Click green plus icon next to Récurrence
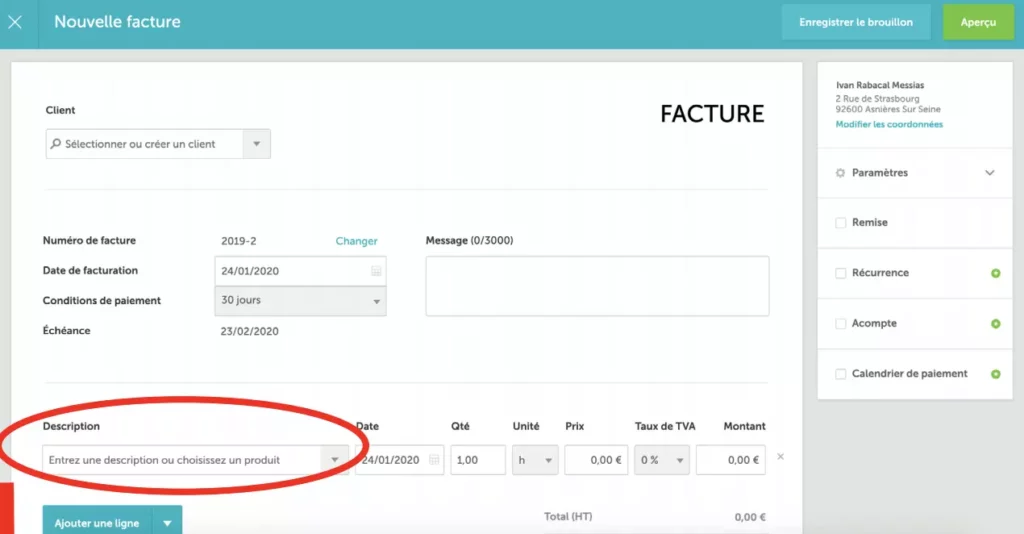 pyautogui.click(x=995, y=273)
